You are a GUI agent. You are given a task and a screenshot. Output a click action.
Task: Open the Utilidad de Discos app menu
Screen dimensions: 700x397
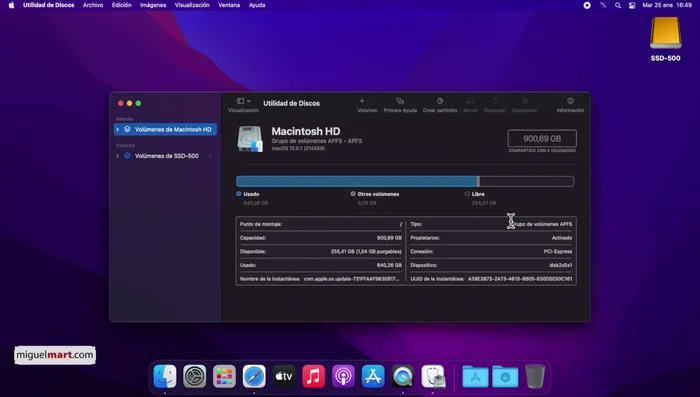[49, 5]
